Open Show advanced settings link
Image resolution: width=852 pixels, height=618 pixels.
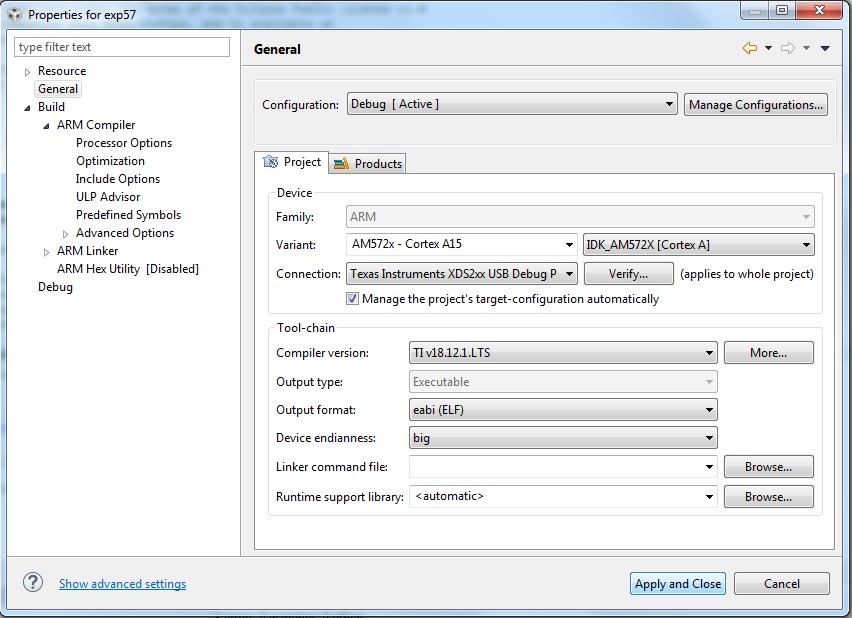pyautogui.click(x=122, y=583)
